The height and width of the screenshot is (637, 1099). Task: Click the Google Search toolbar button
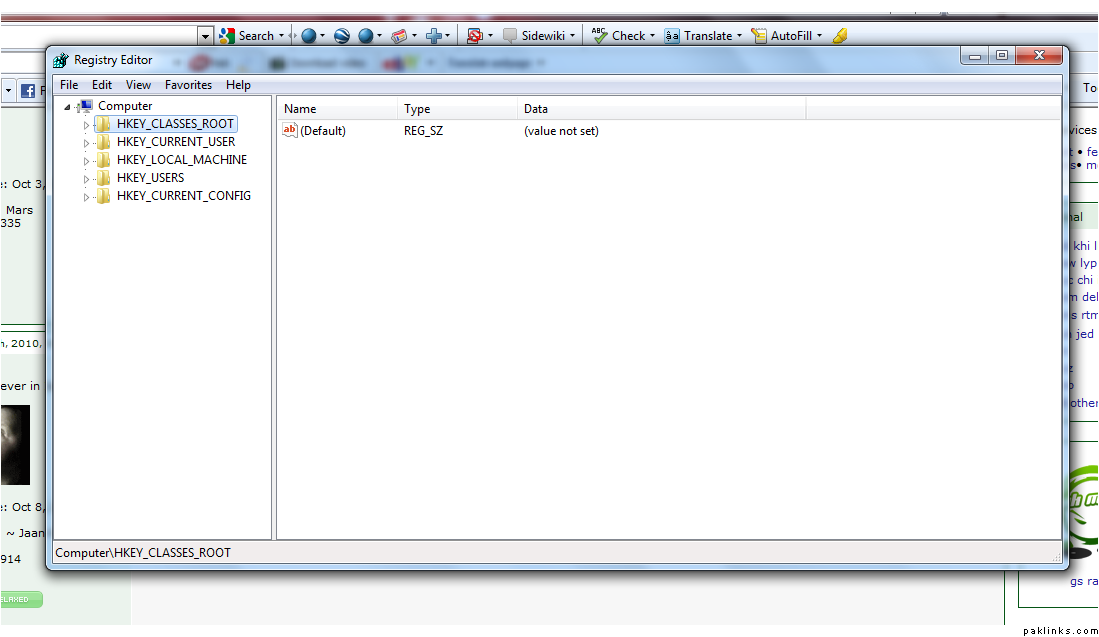tap(246, 36)
